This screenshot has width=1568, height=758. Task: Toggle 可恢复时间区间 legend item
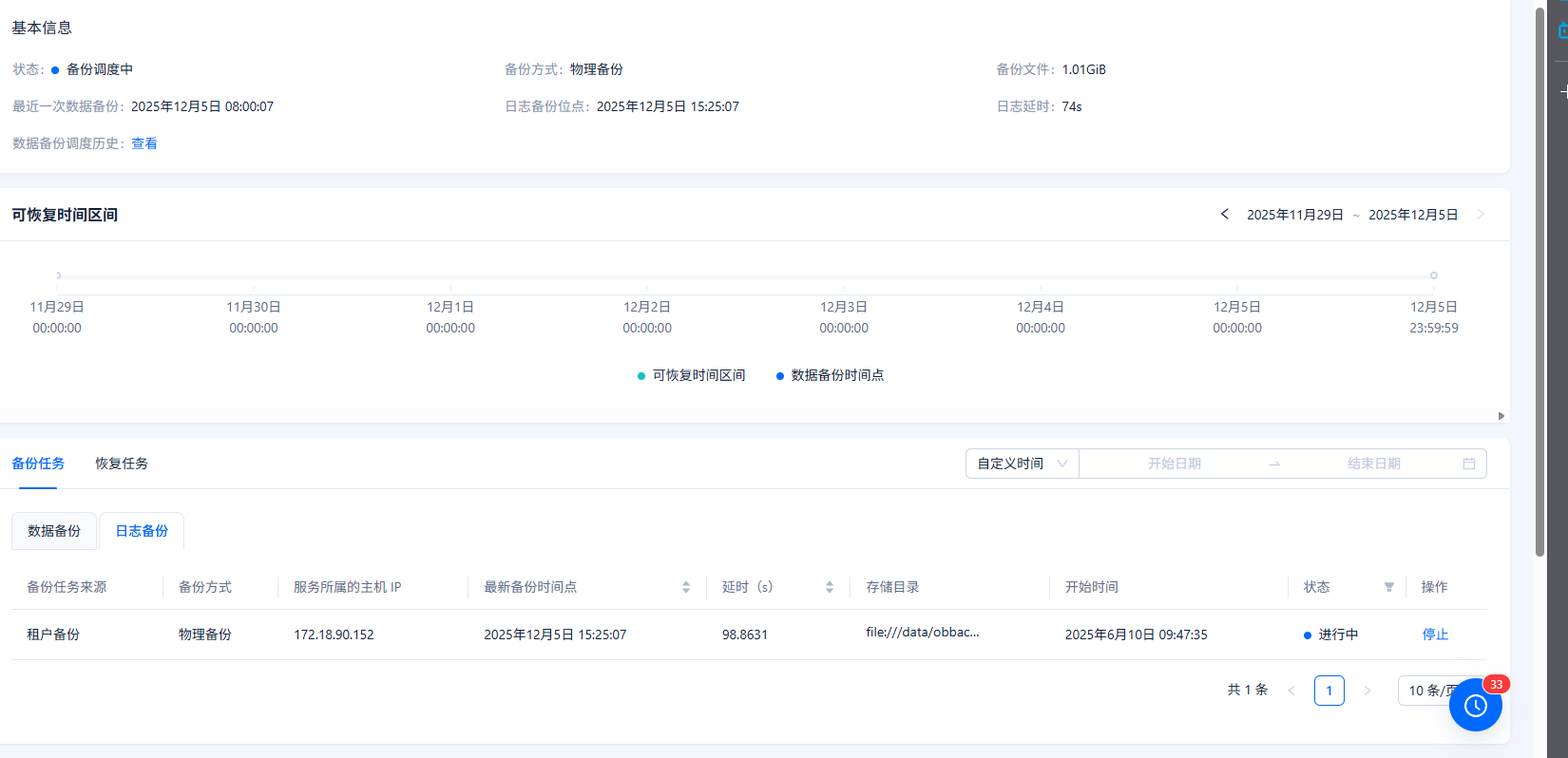pyautogui.click(x=692, y=375)
